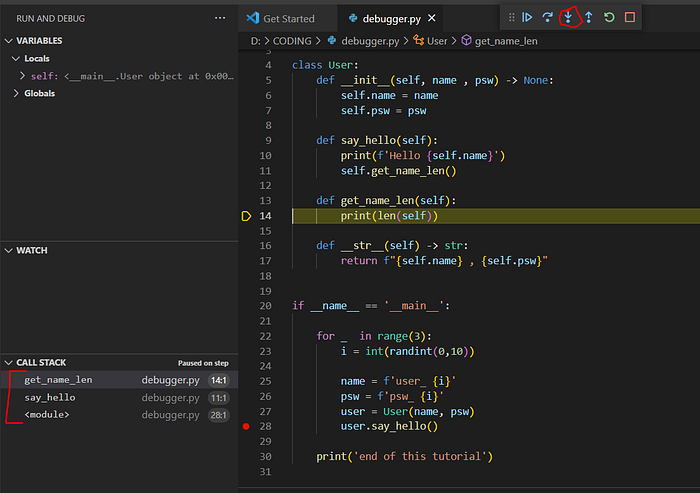Click 'def __str__(self) -> str:' line
700x493 pixels.
pos(392,246)
